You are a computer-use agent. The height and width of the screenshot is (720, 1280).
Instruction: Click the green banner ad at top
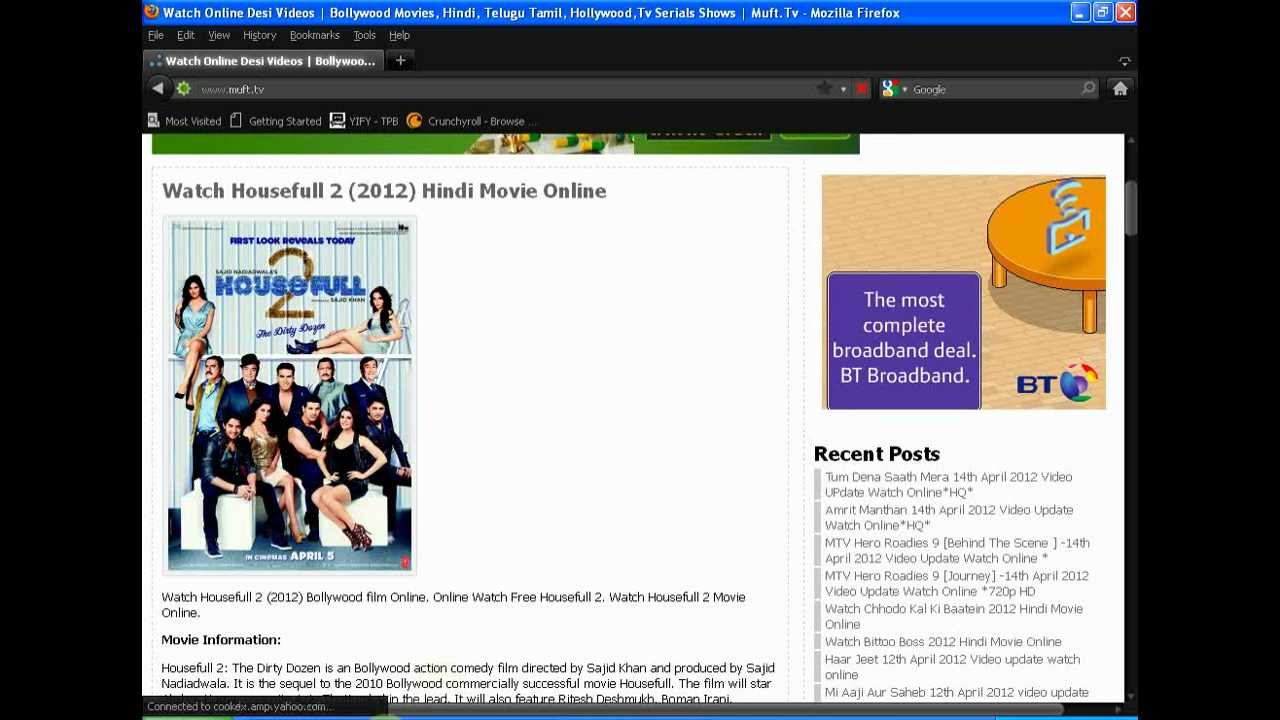click(505, 144)
